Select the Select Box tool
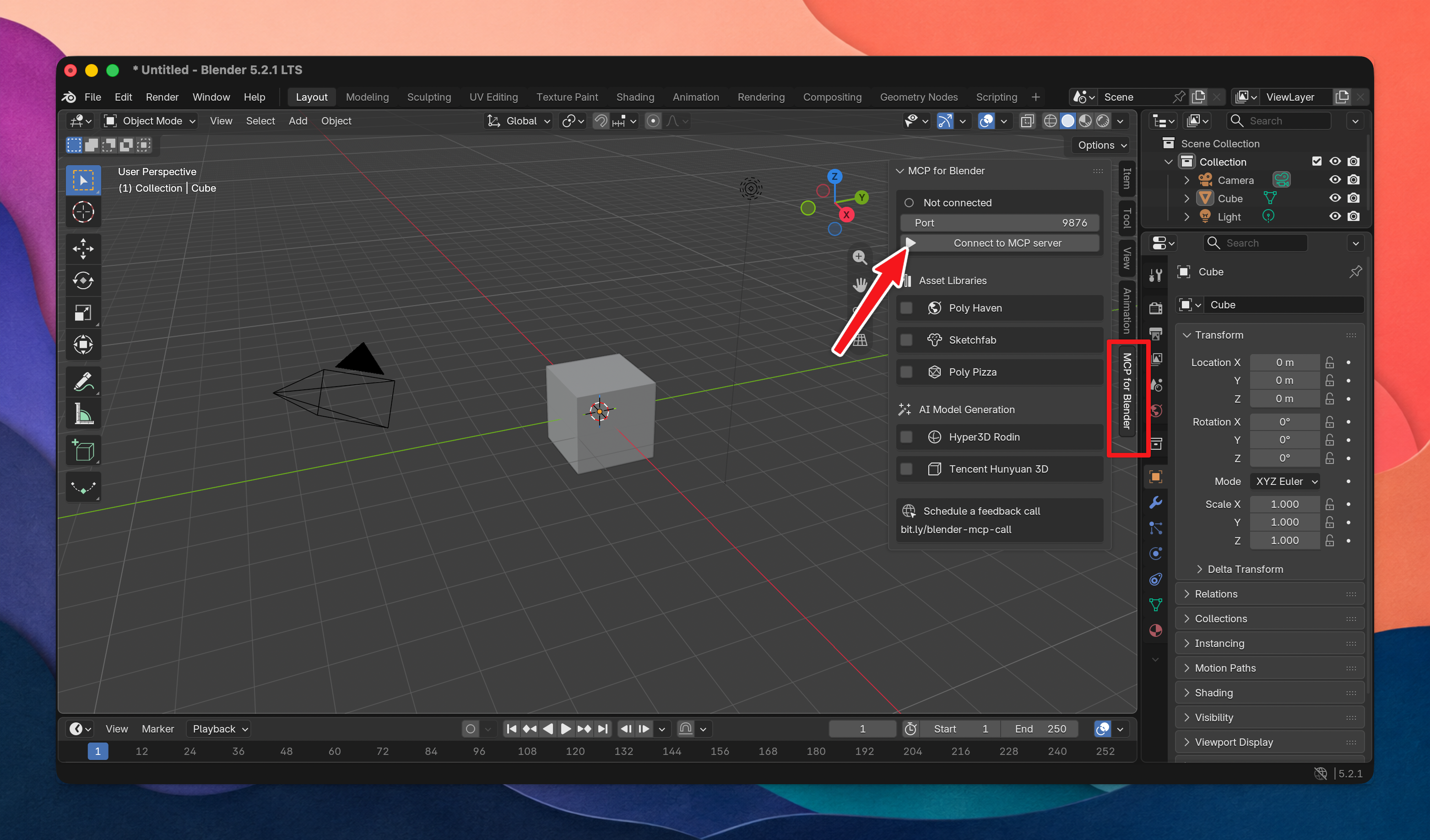Screen dimensions: 1430x840 (83, 180)
